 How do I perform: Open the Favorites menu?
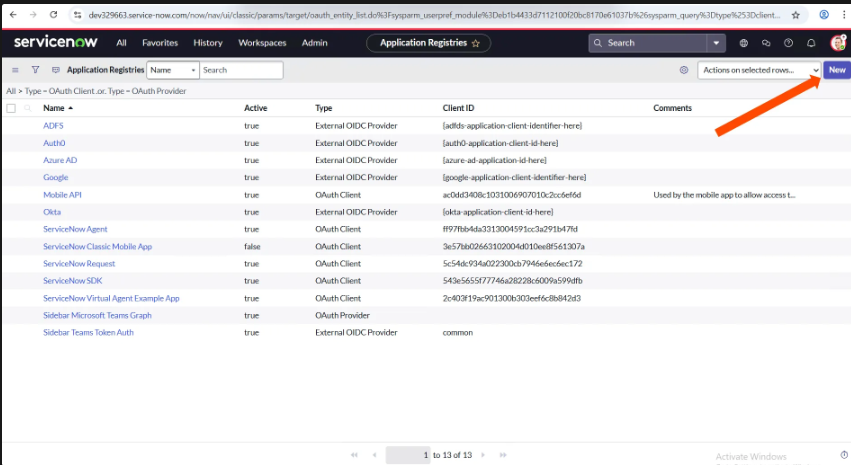click(x=160, y=43)
